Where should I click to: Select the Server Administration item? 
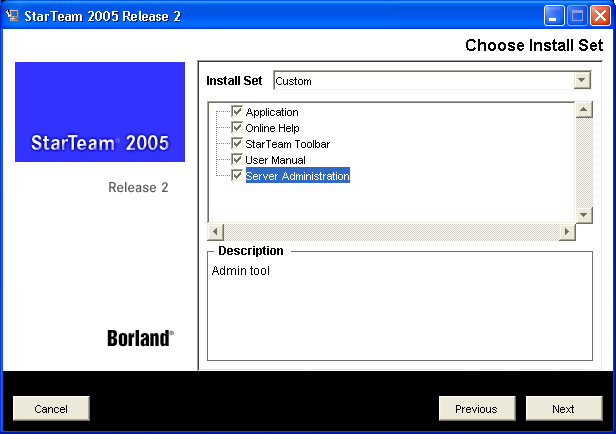(x=297, y=176)
